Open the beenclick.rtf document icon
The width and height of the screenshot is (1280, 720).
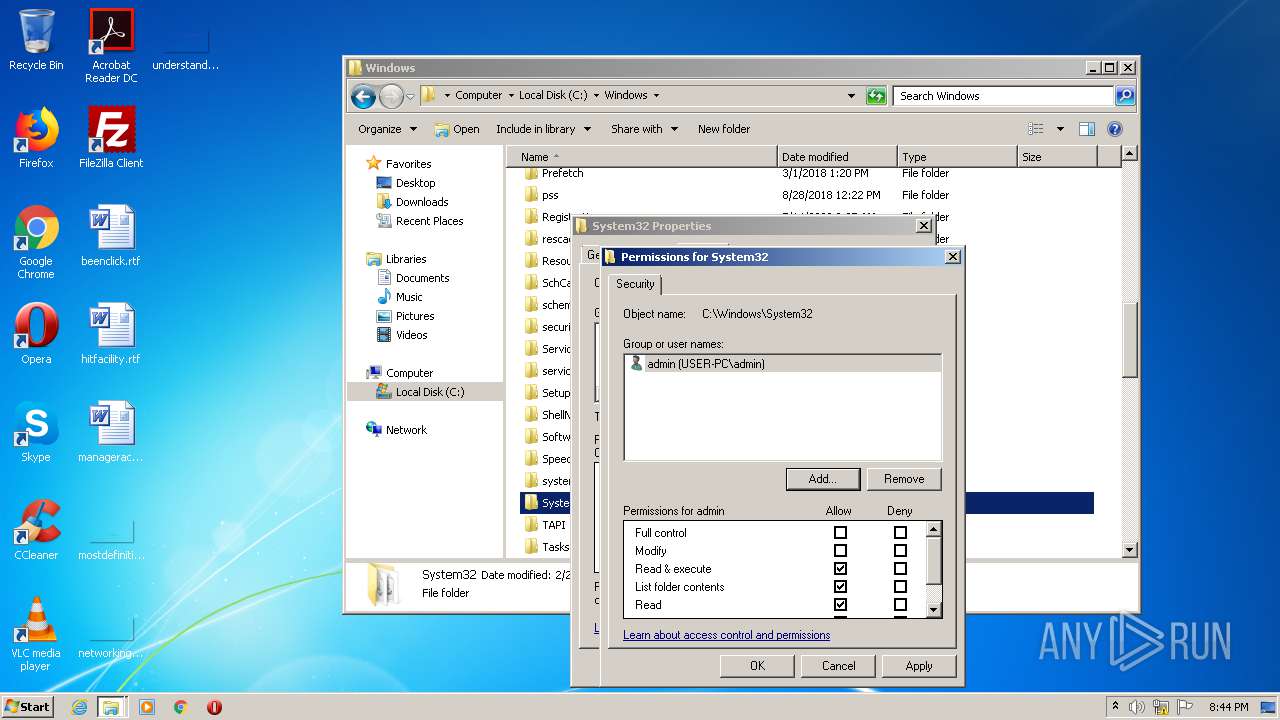(x=111, y=236)
